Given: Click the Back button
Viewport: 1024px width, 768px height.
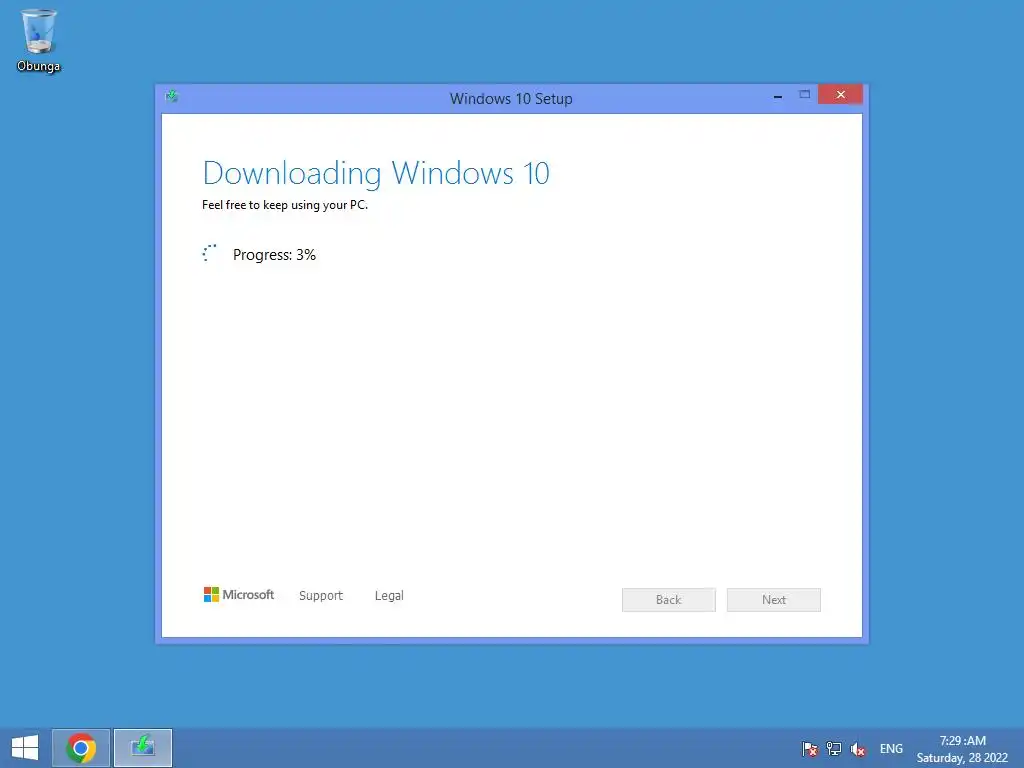Looking at the screenshot, I should [x=669, y=600].
